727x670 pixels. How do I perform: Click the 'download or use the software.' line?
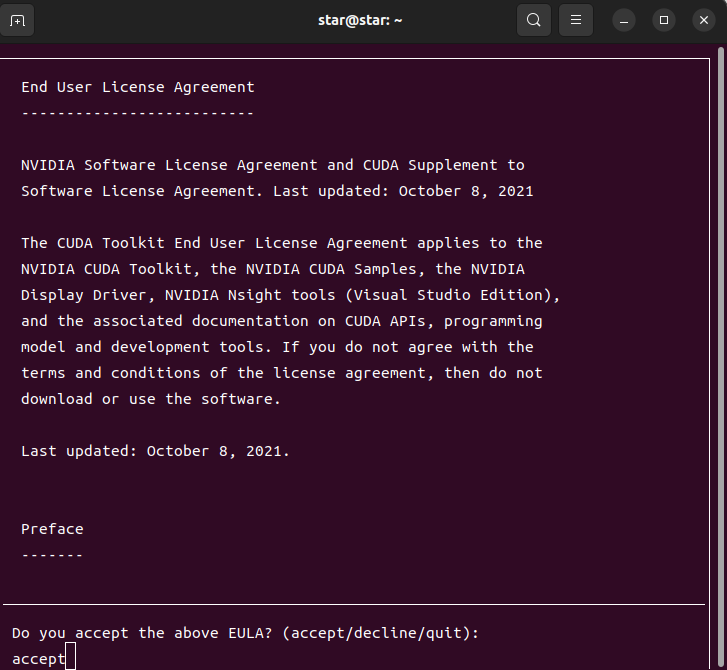point(151,399)
